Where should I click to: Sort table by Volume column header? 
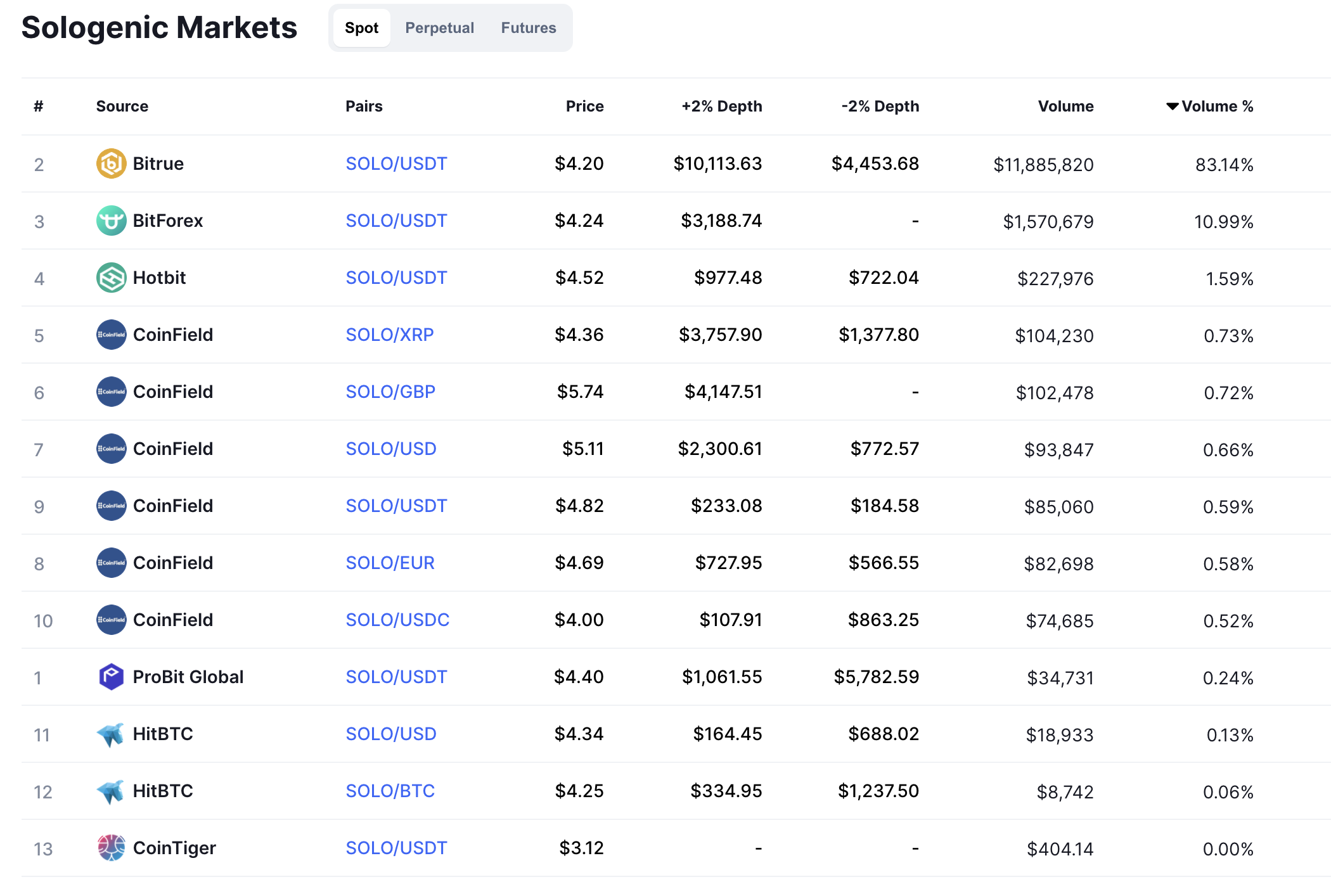[x=1065, y=106]
